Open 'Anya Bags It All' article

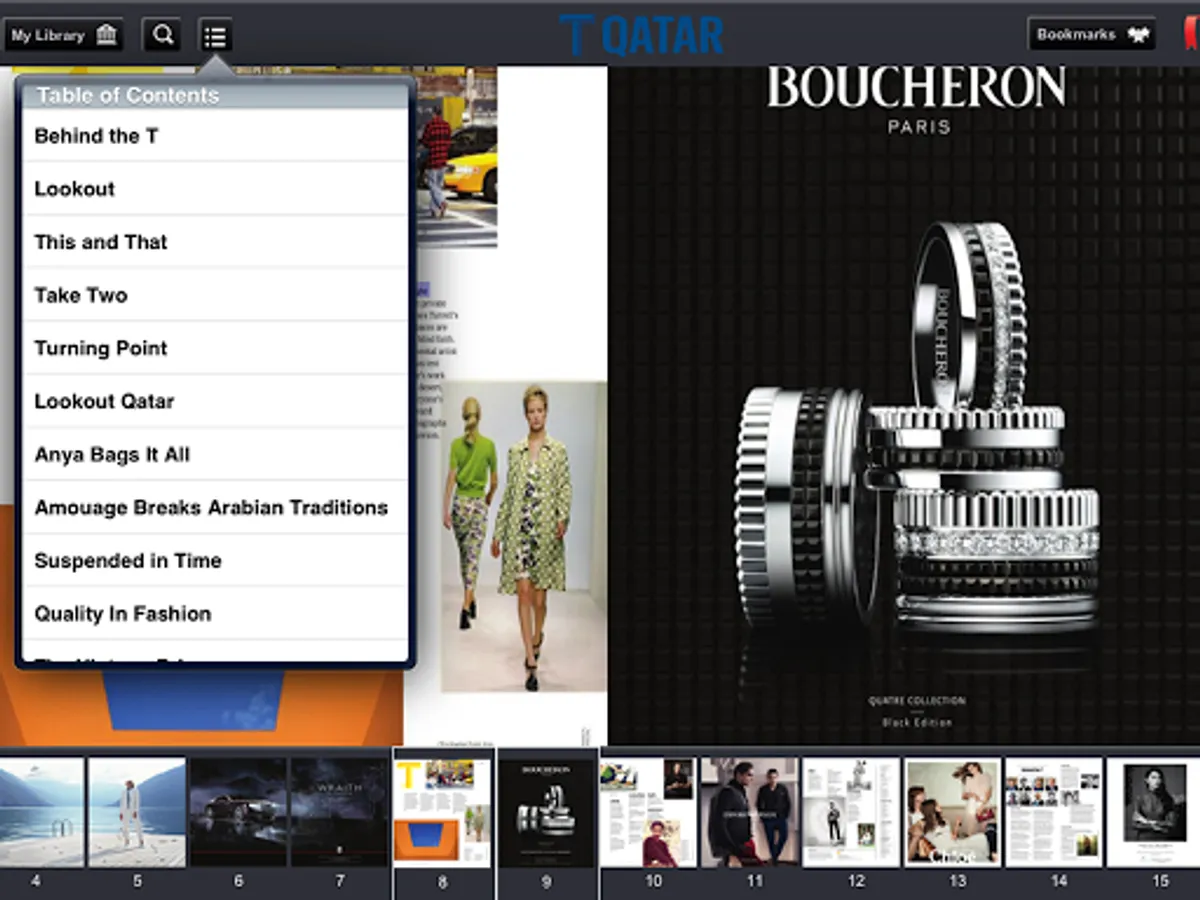(215, 454)
